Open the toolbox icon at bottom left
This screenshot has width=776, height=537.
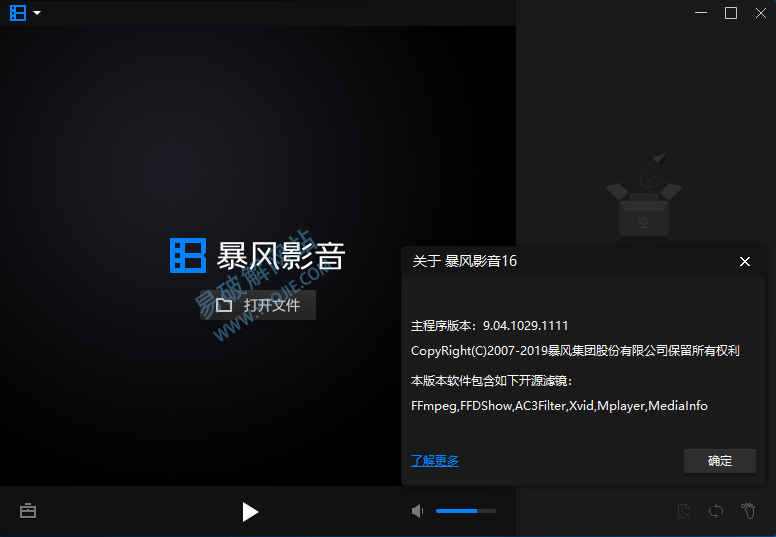click(x=28, y=511)
